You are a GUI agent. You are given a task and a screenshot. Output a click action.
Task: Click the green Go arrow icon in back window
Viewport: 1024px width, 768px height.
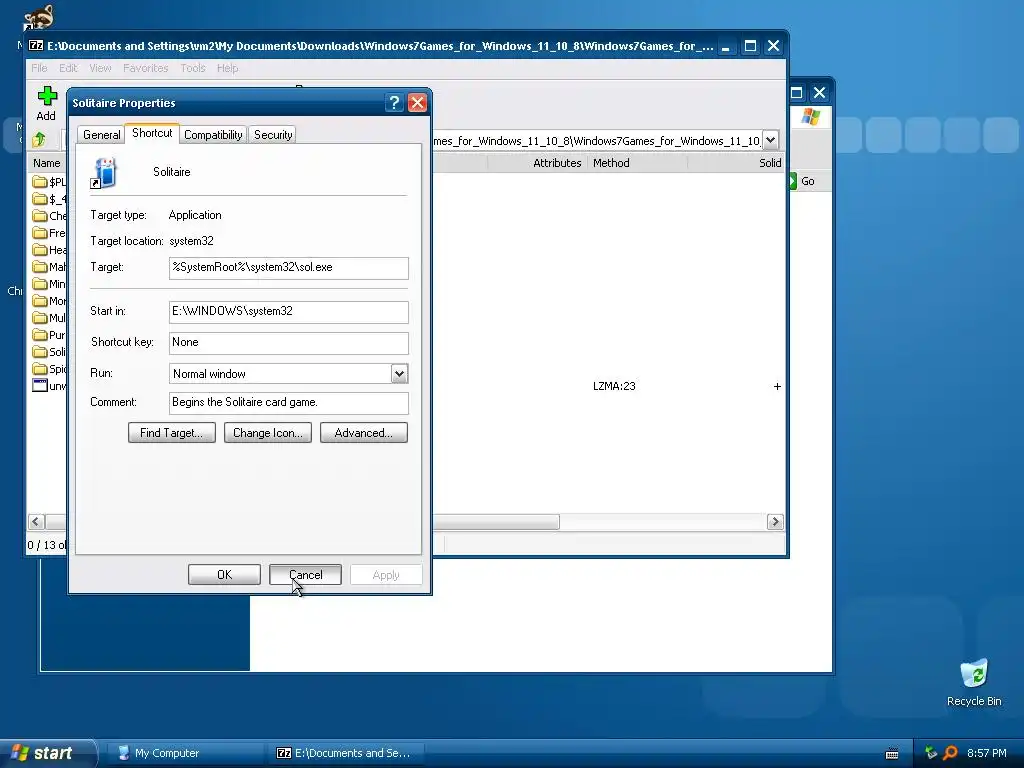793,181
